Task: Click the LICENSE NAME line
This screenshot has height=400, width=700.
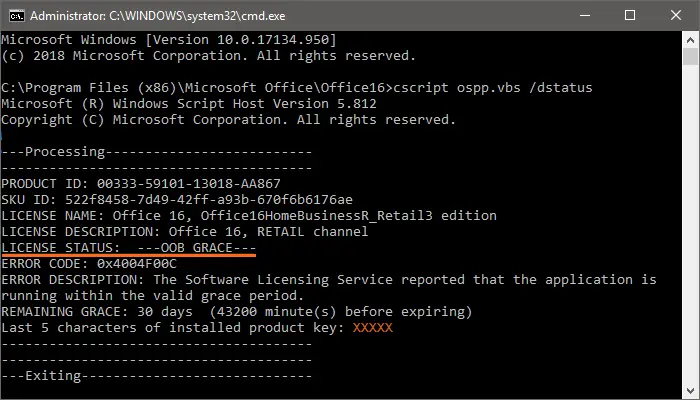Action: pos(249,216)
